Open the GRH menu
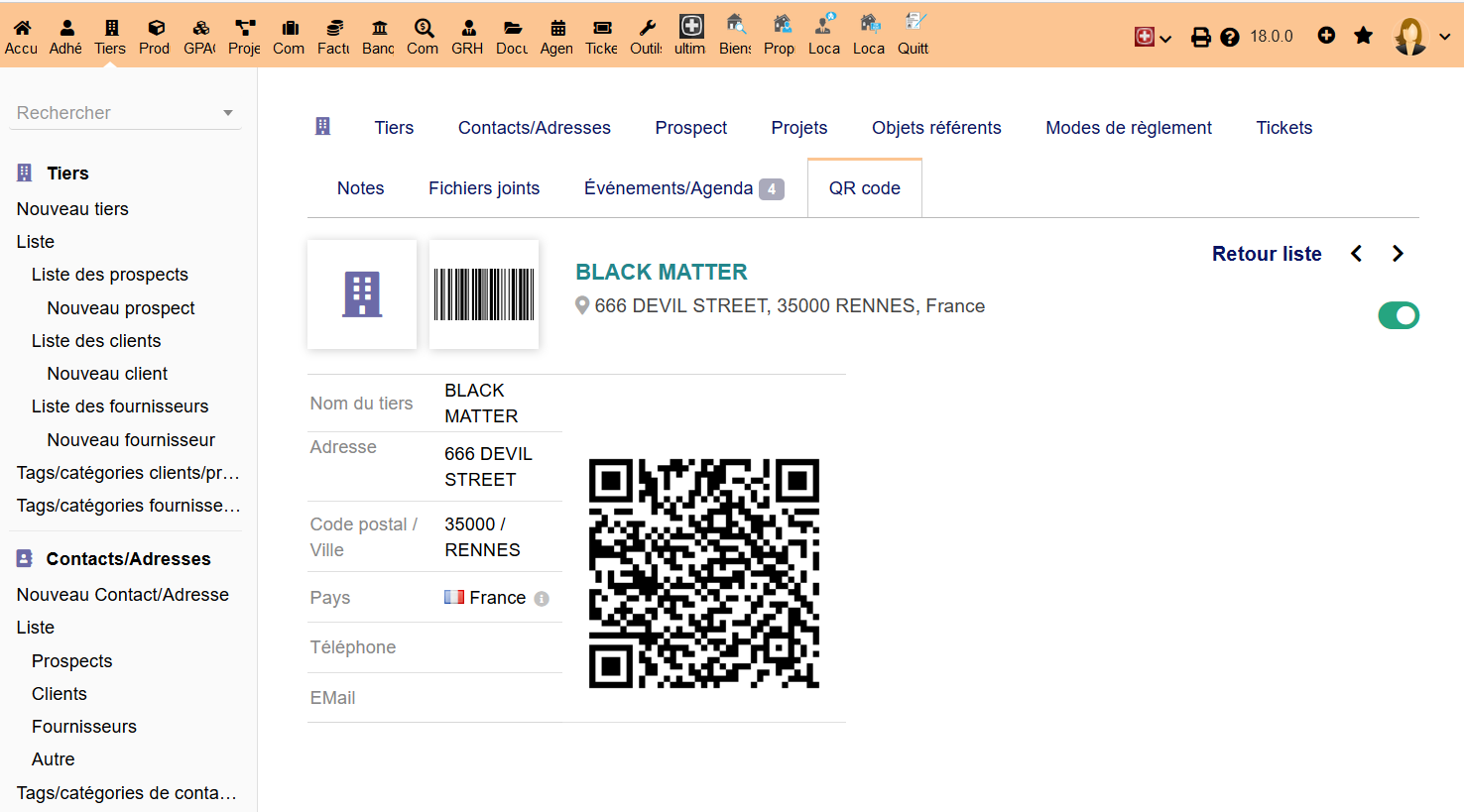 (x=467, y=37)
